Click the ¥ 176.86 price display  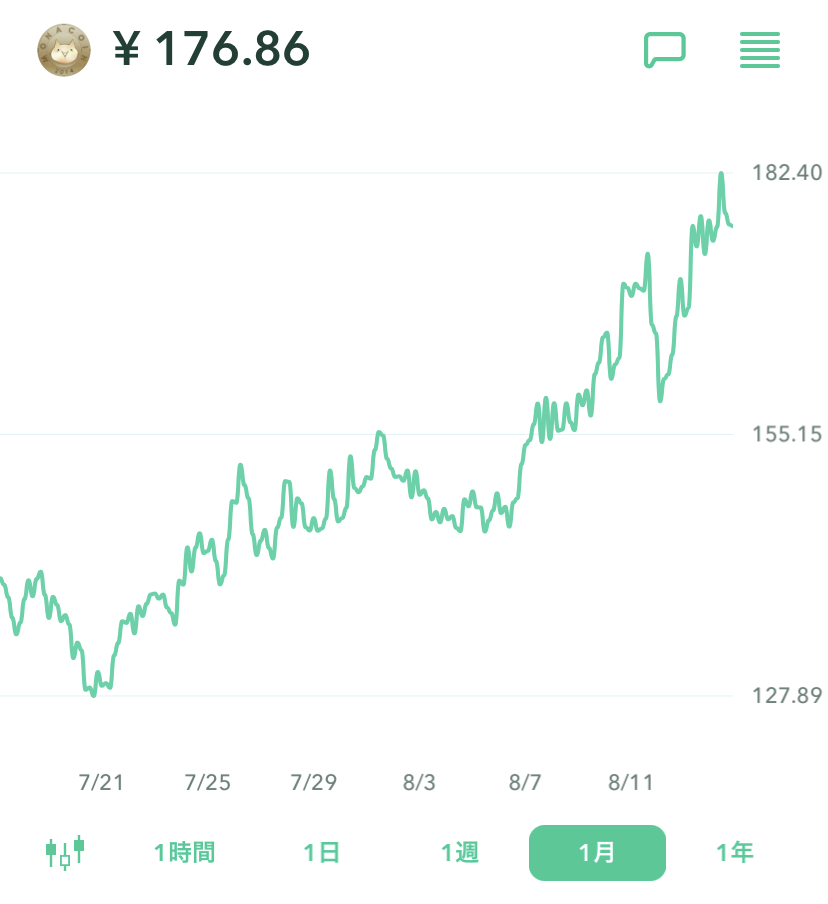[x=211, y=49]
